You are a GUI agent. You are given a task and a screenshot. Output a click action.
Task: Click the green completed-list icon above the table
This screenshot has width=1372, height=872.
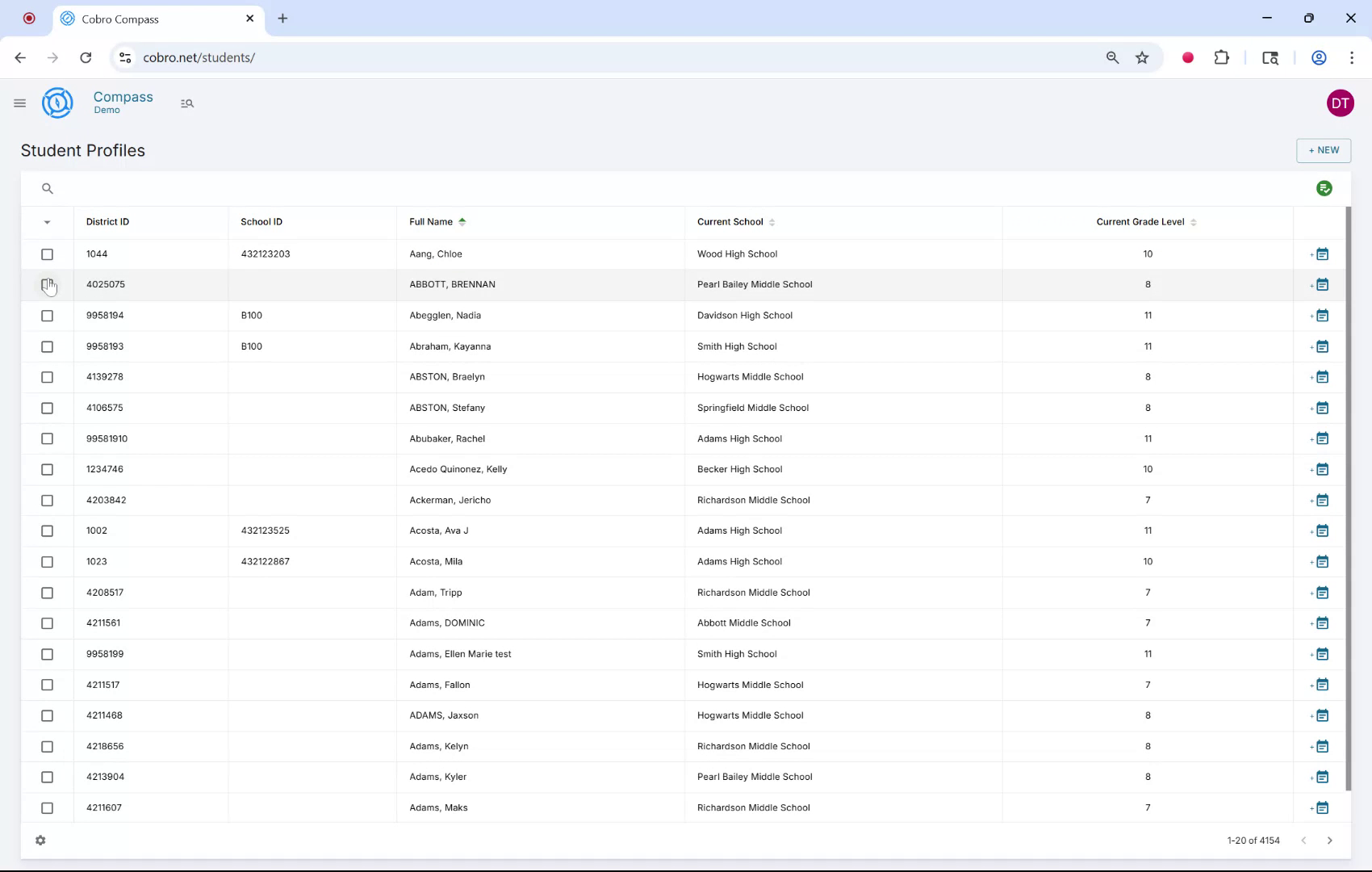coord(1324,188)
